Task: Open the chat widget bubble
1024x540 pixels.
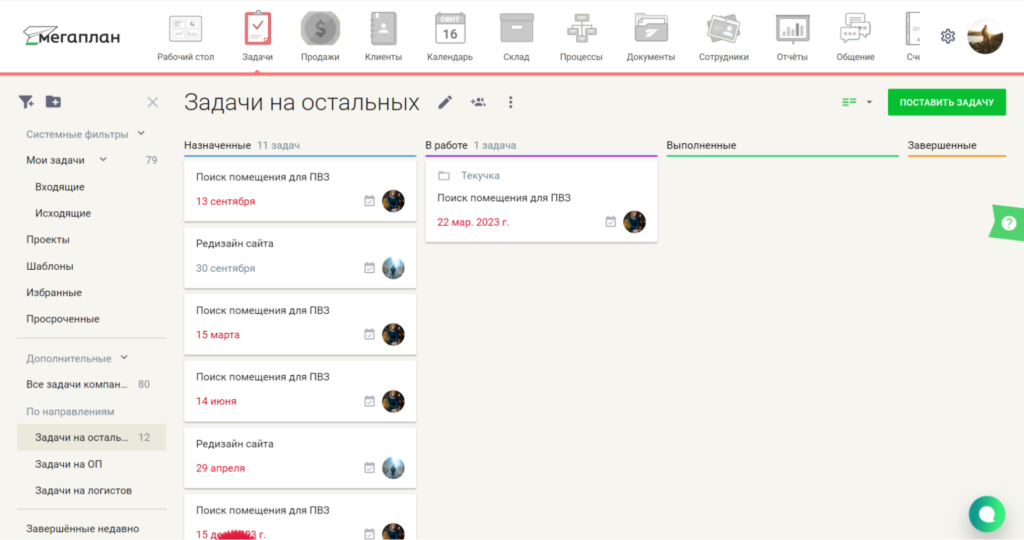Action: (987, 515)
